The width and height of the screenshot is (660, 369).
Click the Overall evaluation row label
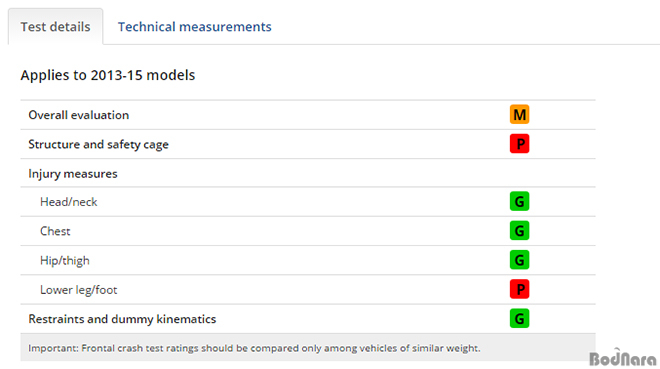(79, 115)
